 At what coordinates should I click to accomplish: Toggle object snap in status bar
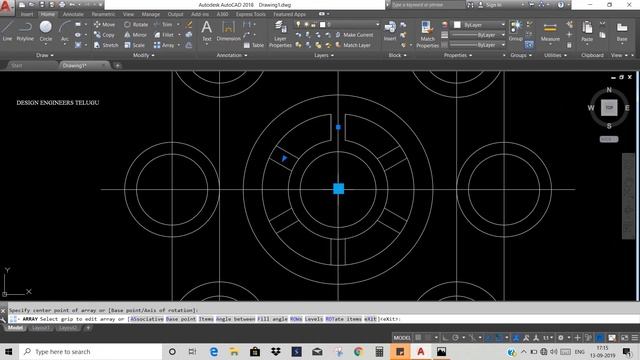pyautogui.click(x=499, y=338)
